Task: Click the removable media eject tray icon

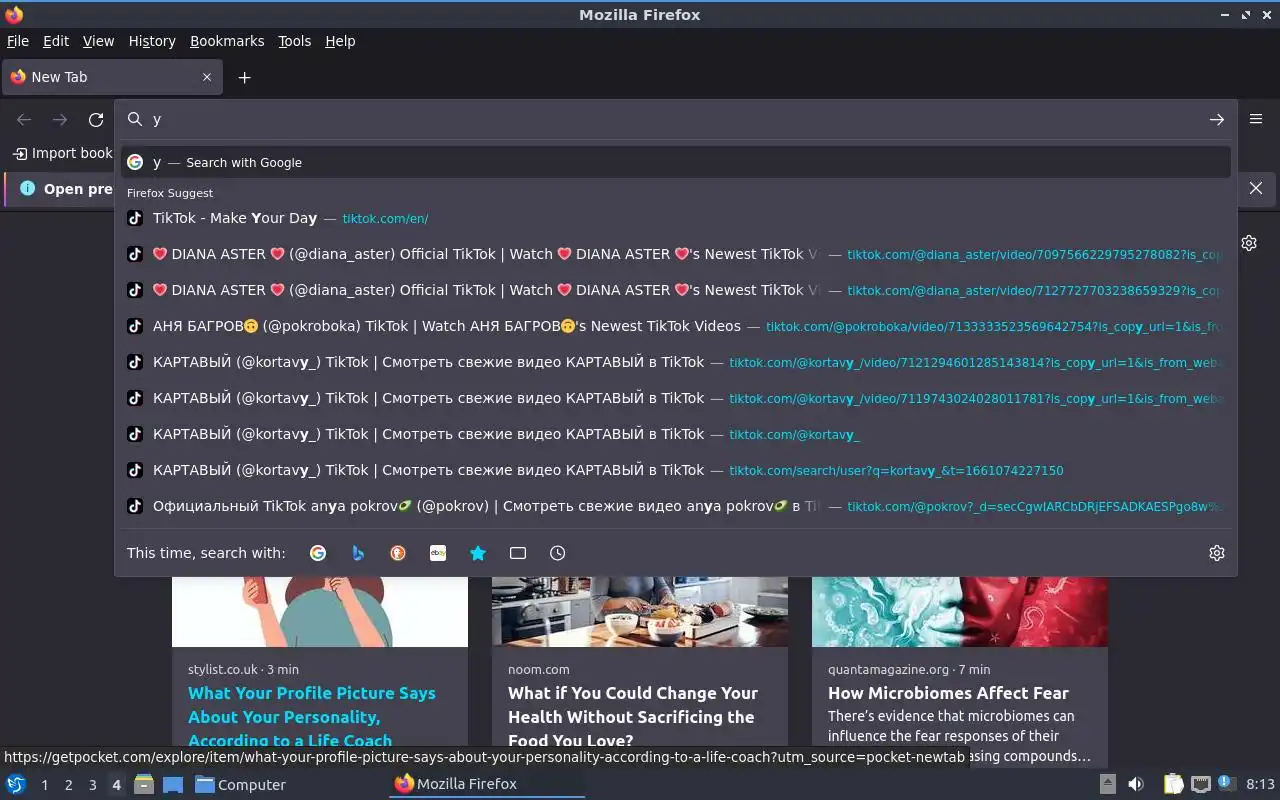Action: tap(1108, 785)
